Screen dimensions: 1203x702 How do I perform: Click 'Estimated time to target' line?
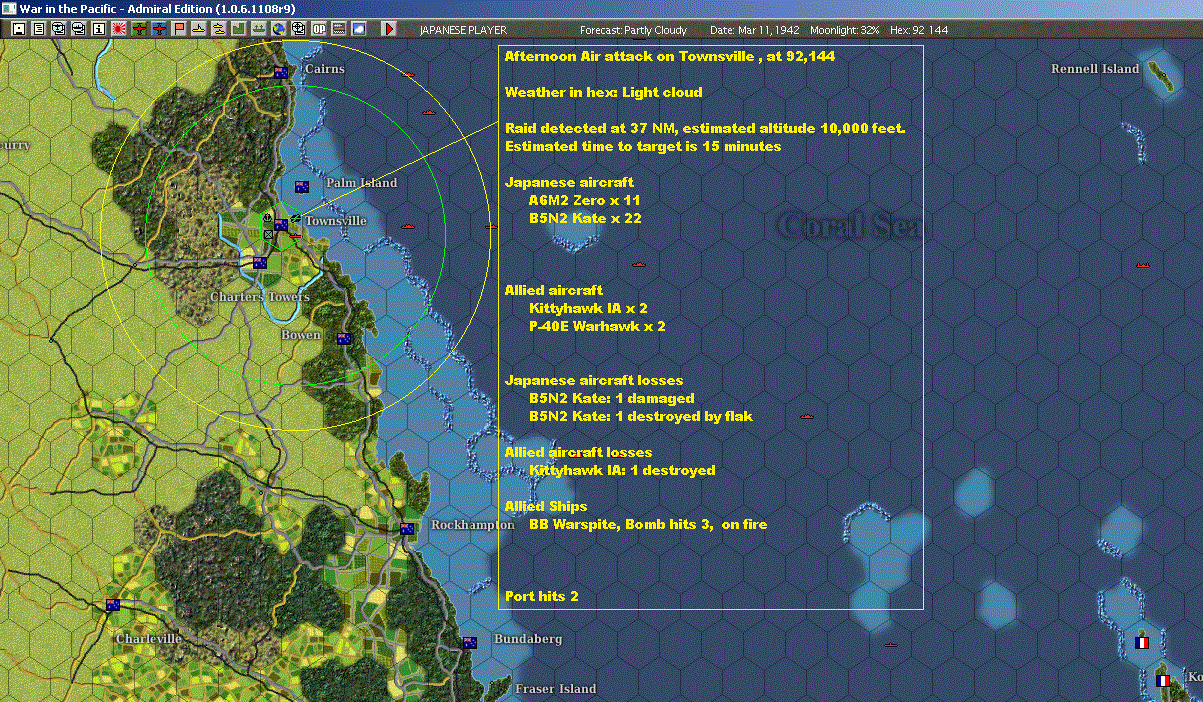point(643,147)
